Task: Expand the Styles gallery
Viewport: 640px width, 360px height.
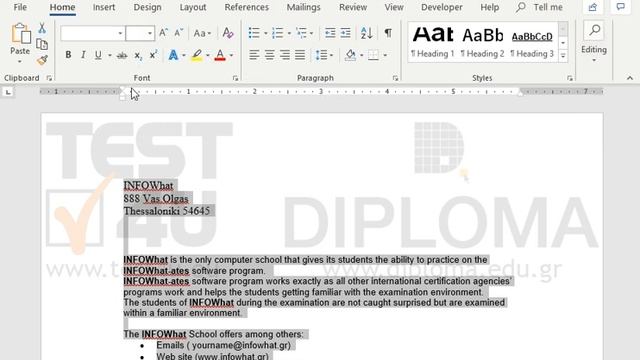Action: (563, 56)
